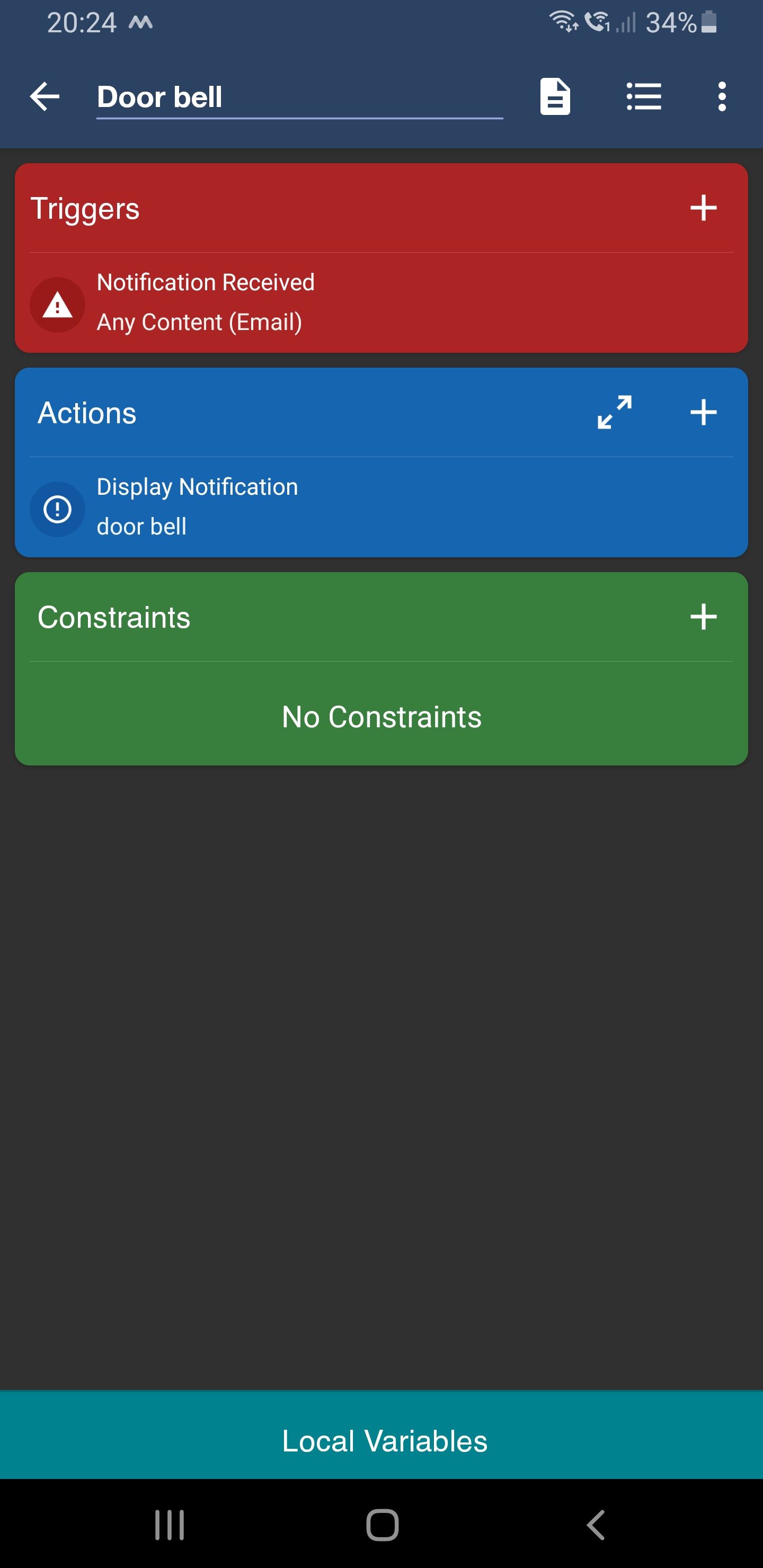
Task: Open the three-dot overflow menu
Action: tap(722, 97)
